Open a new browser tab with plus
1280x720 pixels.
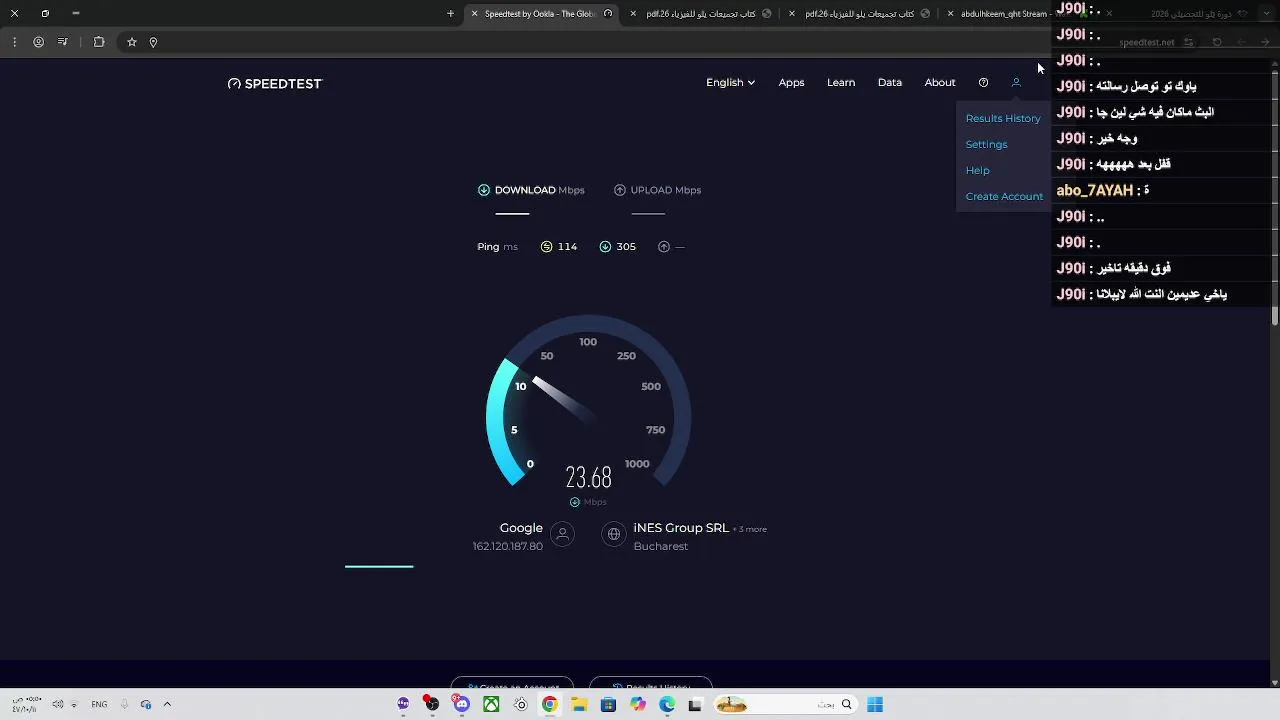tap(450, 14)
